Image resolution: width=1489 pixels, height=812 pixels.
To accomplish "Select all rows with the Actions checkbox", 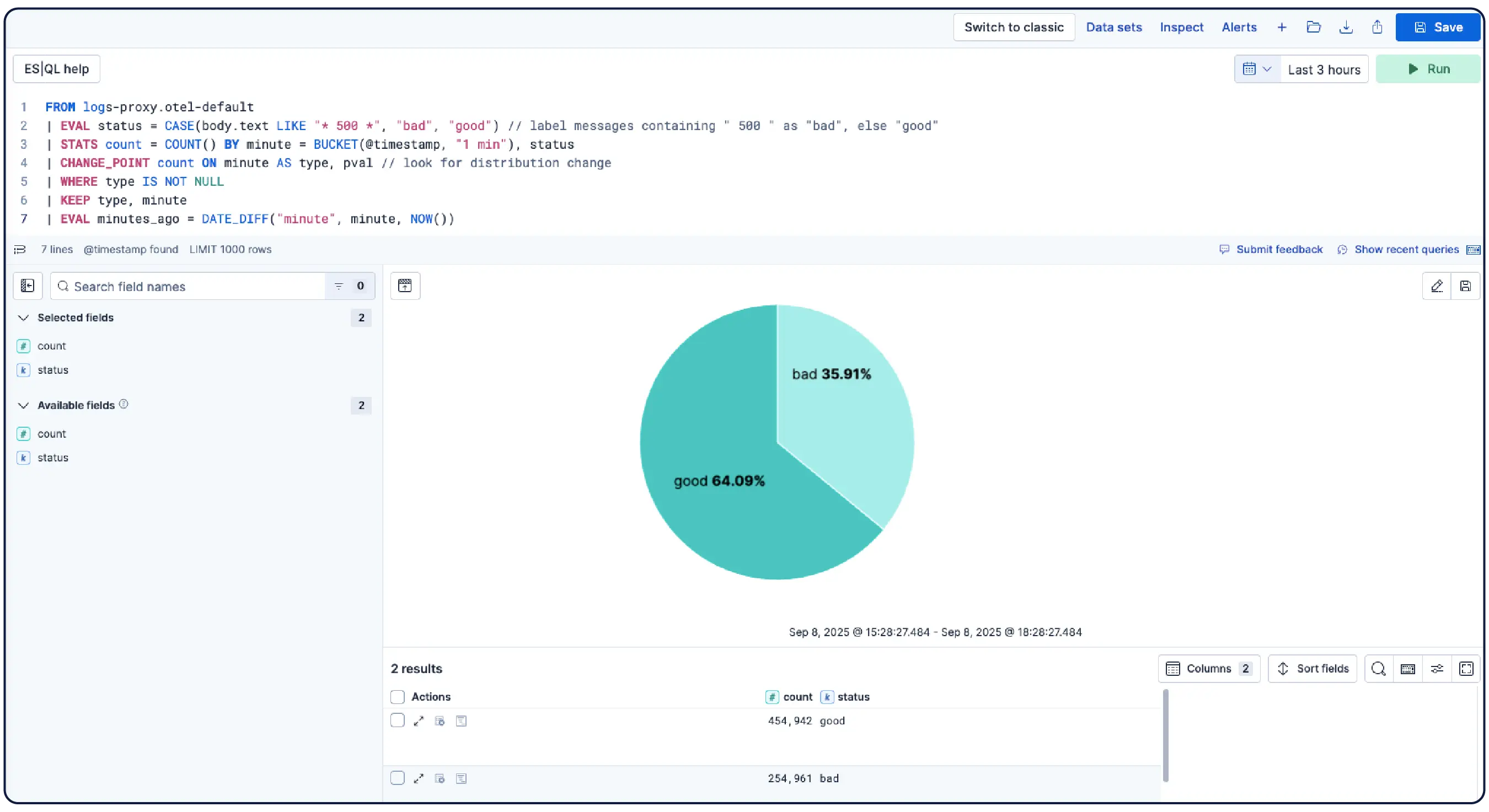I will pos(398,697).
